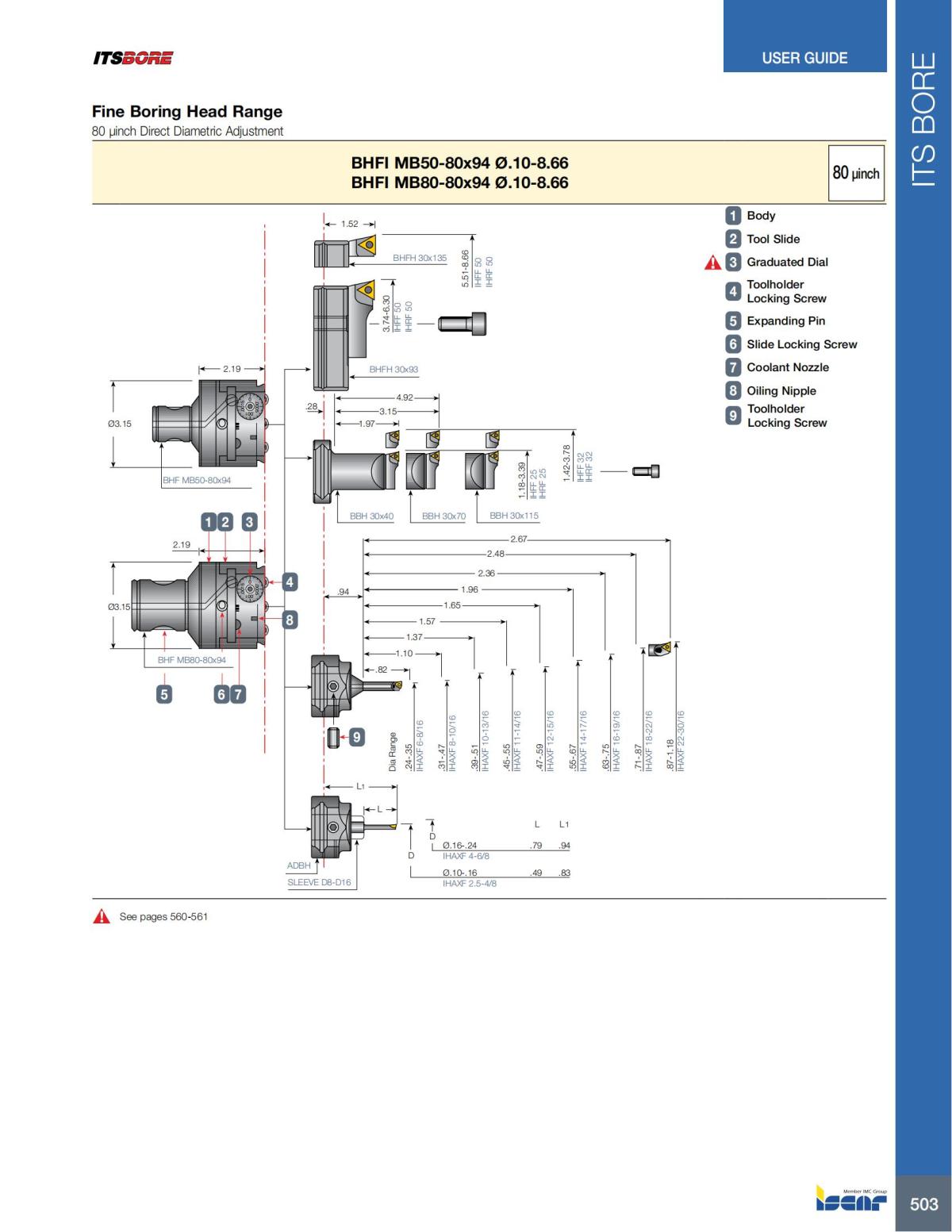Click the 'IHAXF 2.5-4/8' label
Screen dimensions: 952x1232
470,884
